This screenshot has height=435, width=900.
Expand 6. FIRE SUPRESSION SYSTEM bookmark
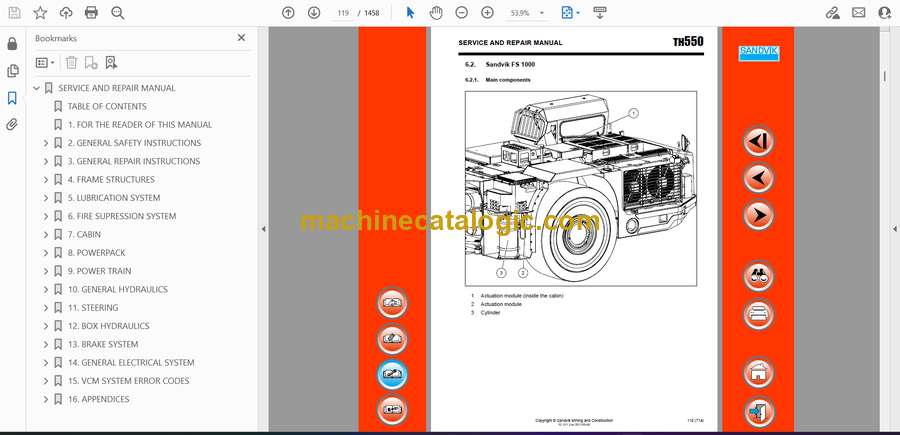pos(46,216)
